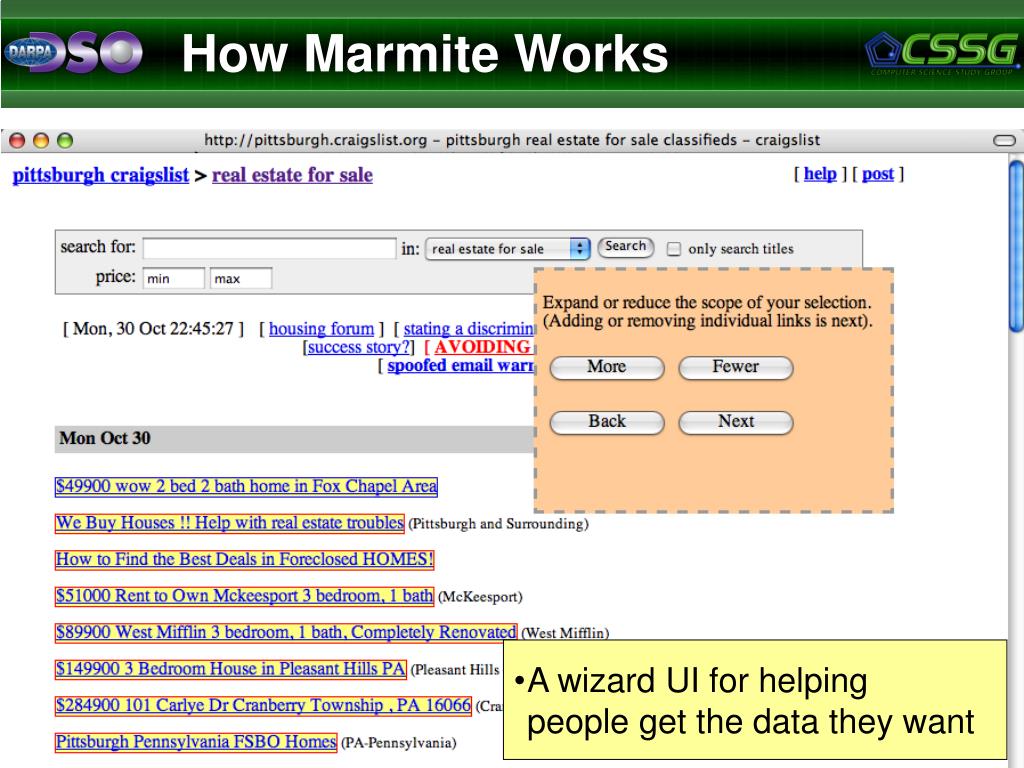Image resolution: width=1024 pixels, height=768 pixels.
Task: Click the Fewer button in wizard
Action: pyautogui.click(x=735, y=367)
